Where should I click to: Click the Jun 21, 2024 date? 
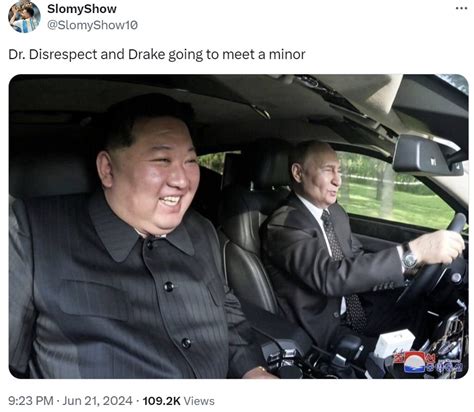tap(97, 401)
